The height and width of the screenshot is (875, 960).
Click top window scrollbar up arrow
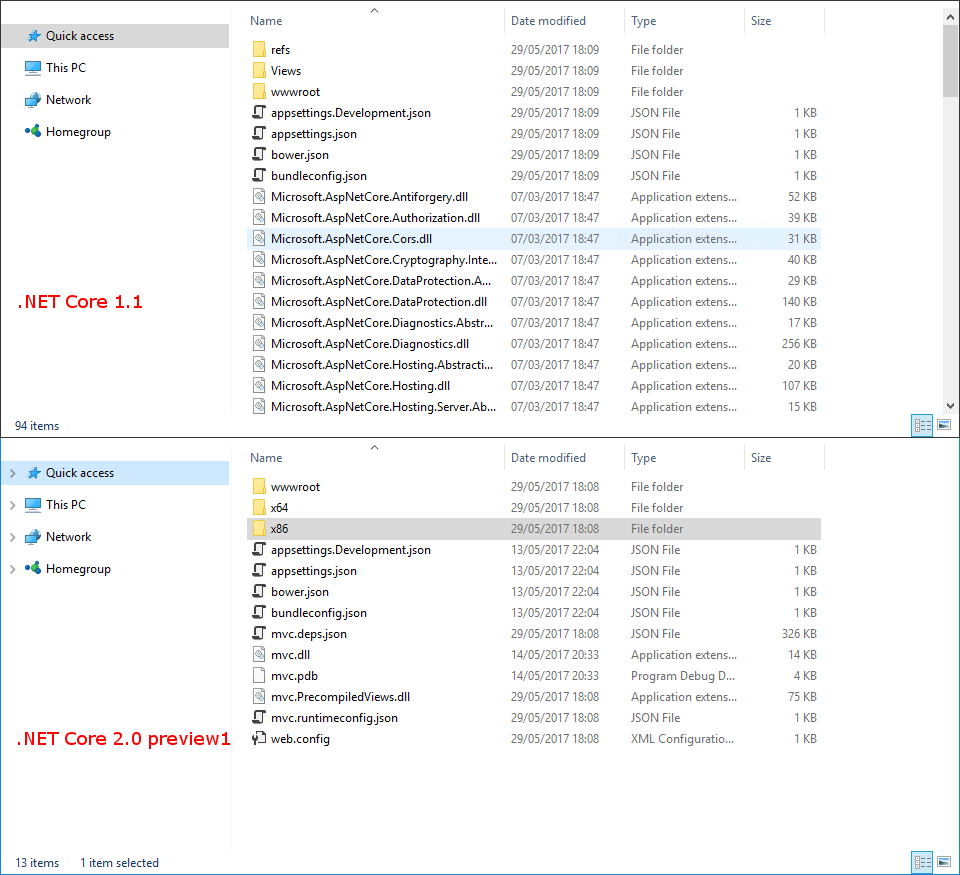pyautogui.click(x=950, y=17)
